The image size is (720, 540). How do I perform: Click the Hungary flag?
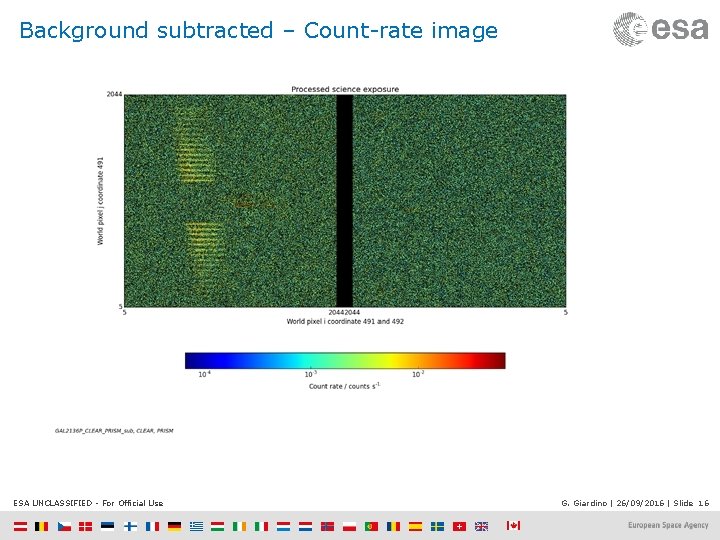(x=217, y=526)
